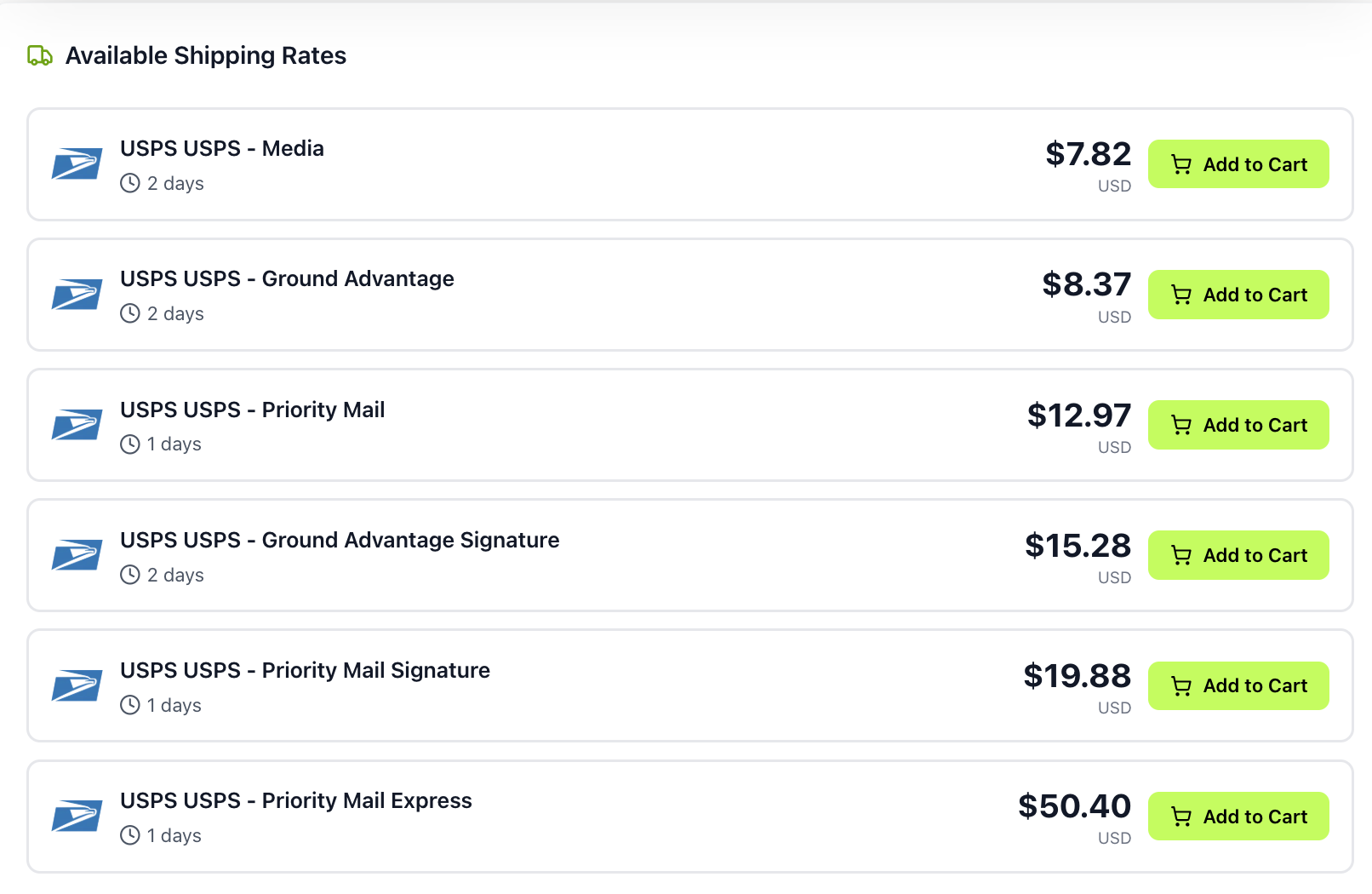Click the green truck icon beside Available Shipping Rates
Image resolution: width=1372 pixels, height=894 pixels.
click(x=40, y=56)
